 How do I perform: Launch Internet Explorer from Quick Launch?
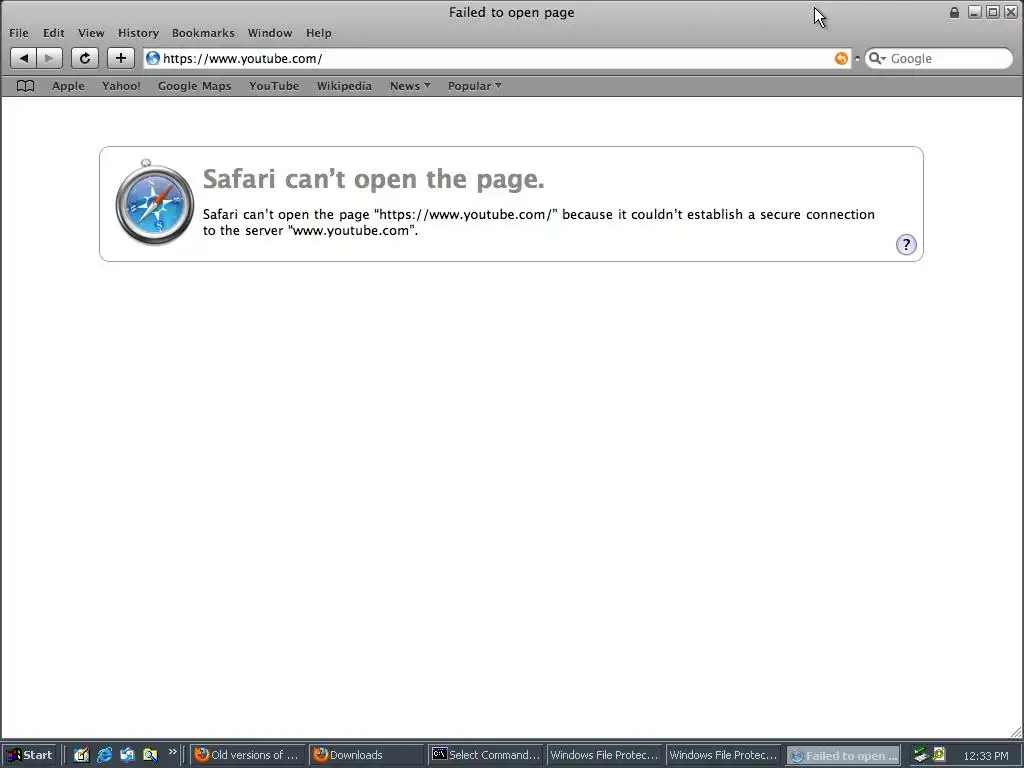(104, 755)
